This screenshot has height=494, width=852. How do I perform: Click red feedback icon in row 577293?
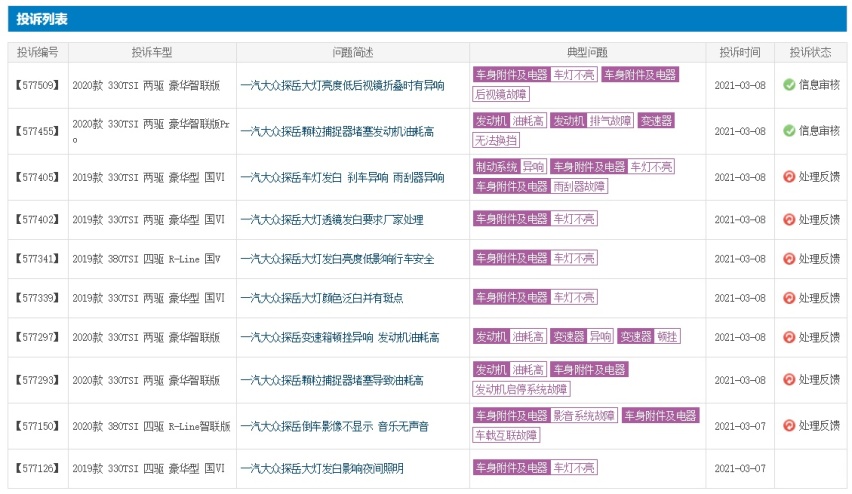789,380
